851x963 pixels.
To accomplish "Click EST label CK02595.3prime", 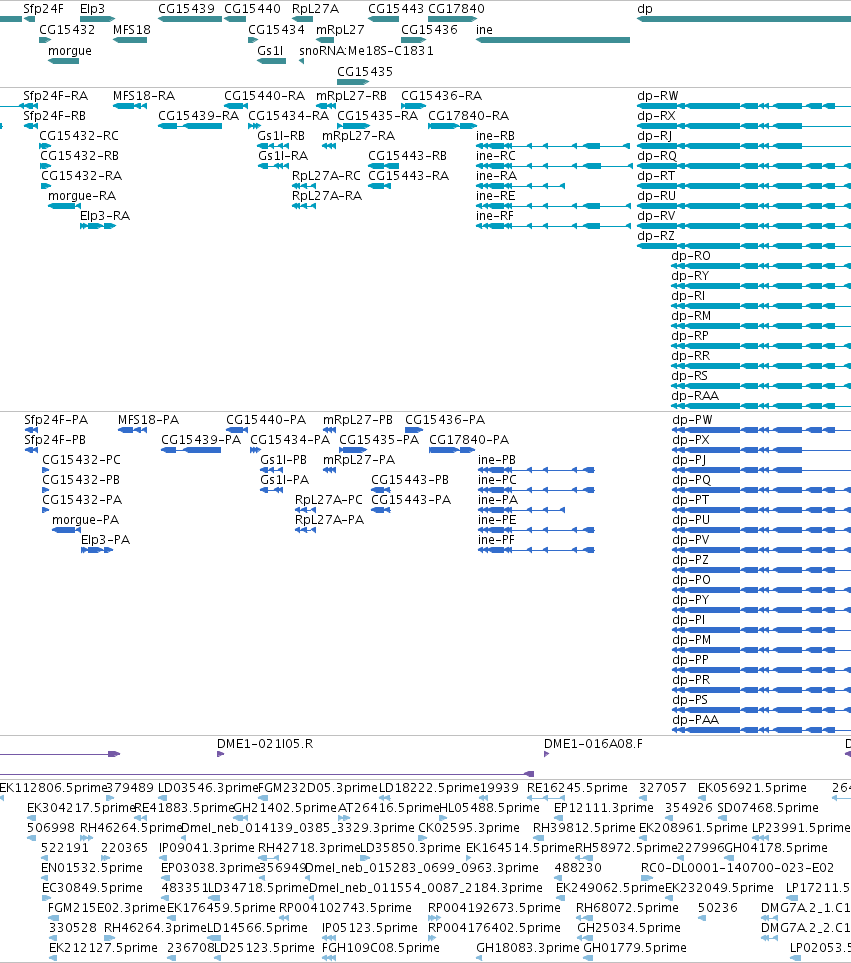I will [468, 827].
